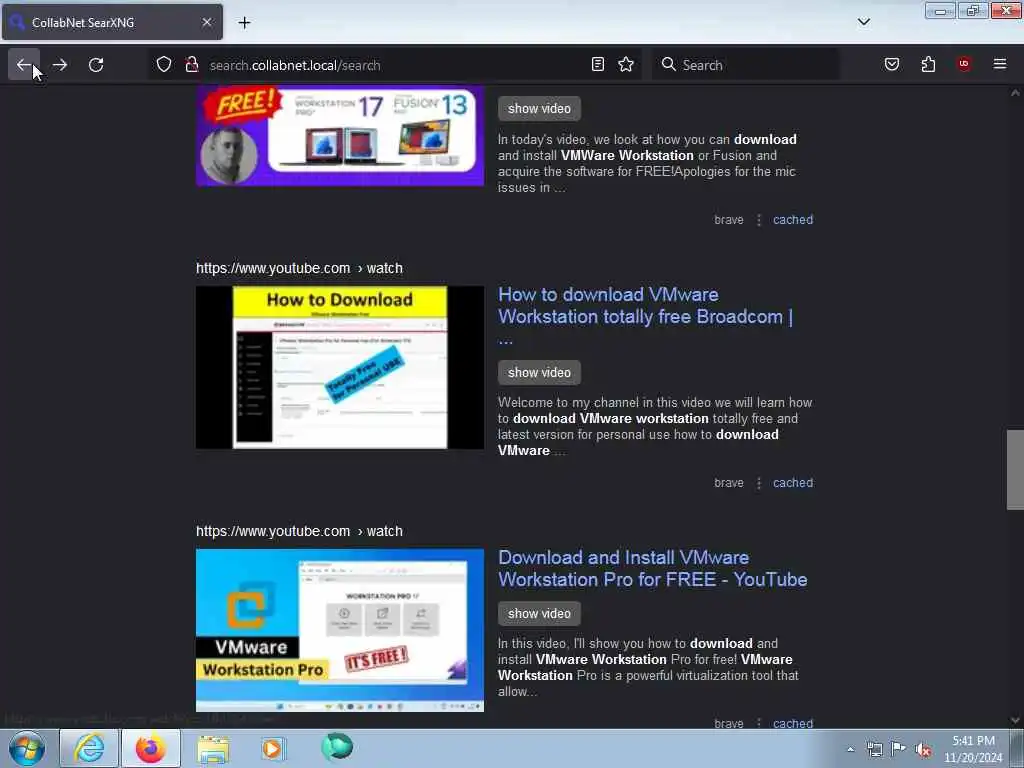Open cached link under the Broadcom result

tap(793, 483)
